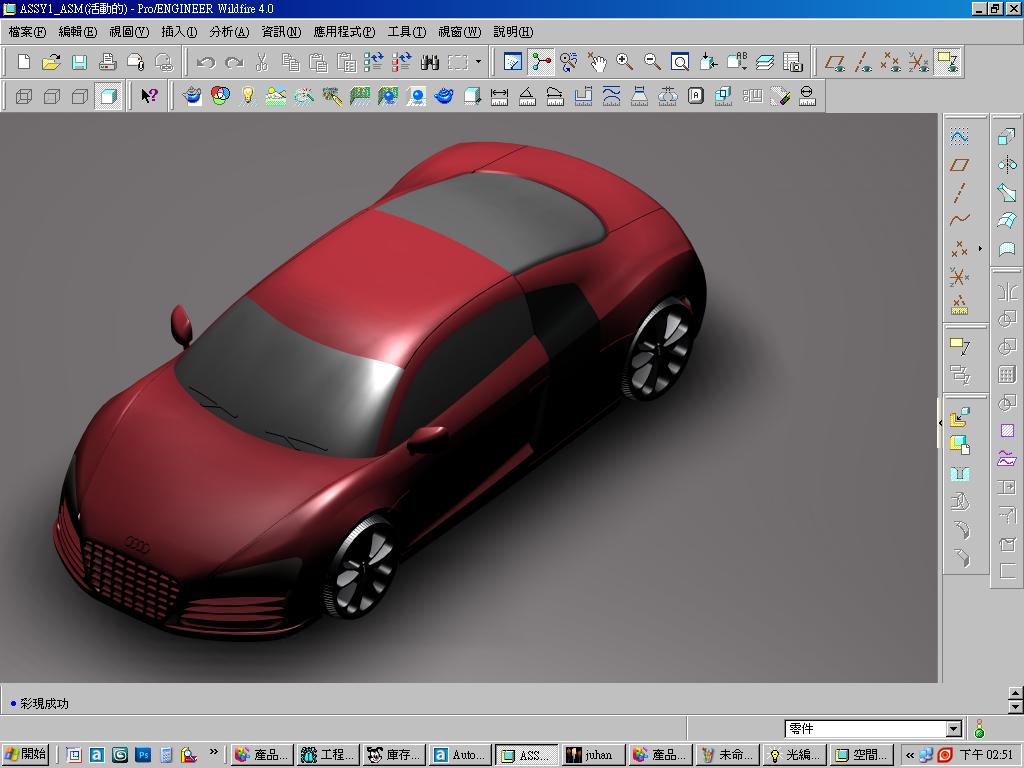Toggle spin center display
Image resolution: width=1024 pixels, height=768 pixels.
pyautogui.click(x=541, y=62)
